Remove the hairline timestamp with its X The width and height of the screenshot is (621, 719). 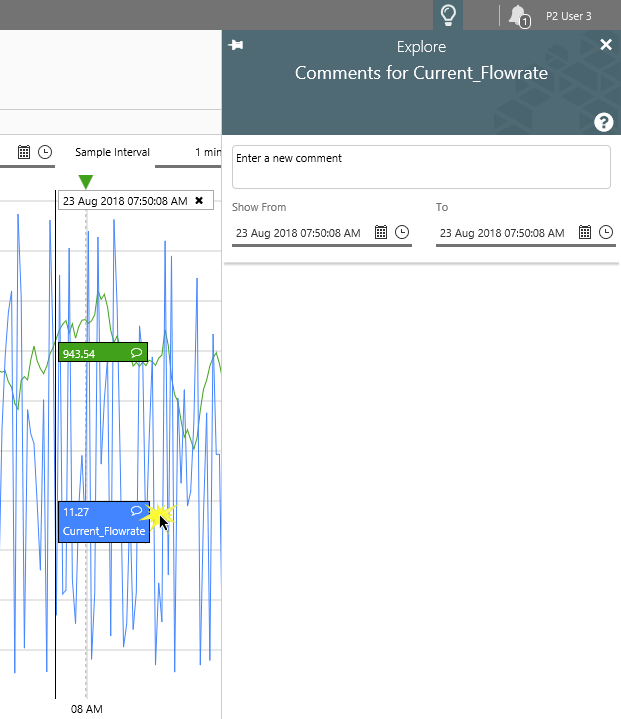click(199, 201)
